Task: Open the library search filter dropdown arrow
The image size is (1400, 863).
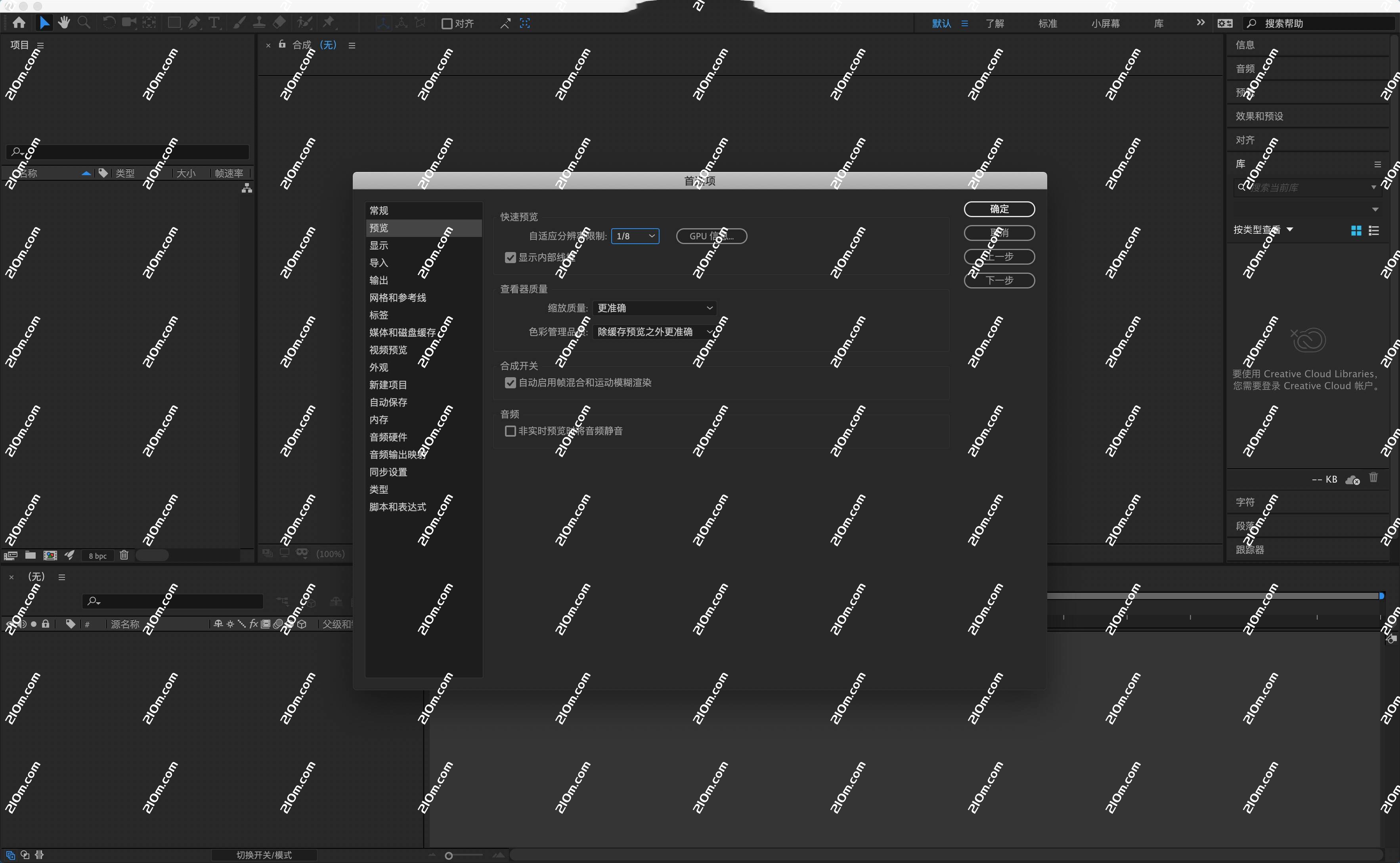Action: (x=1373, y=187)
